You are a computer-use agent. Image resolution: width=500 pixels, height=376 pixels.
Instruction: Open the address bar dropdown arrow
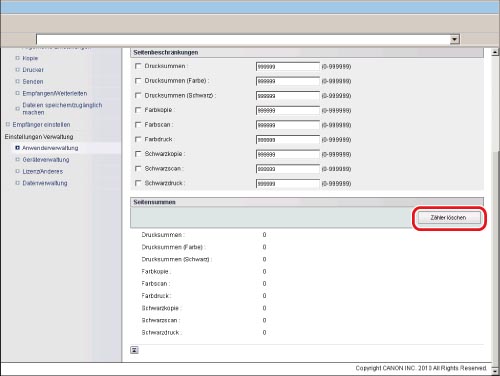(454, 39)
